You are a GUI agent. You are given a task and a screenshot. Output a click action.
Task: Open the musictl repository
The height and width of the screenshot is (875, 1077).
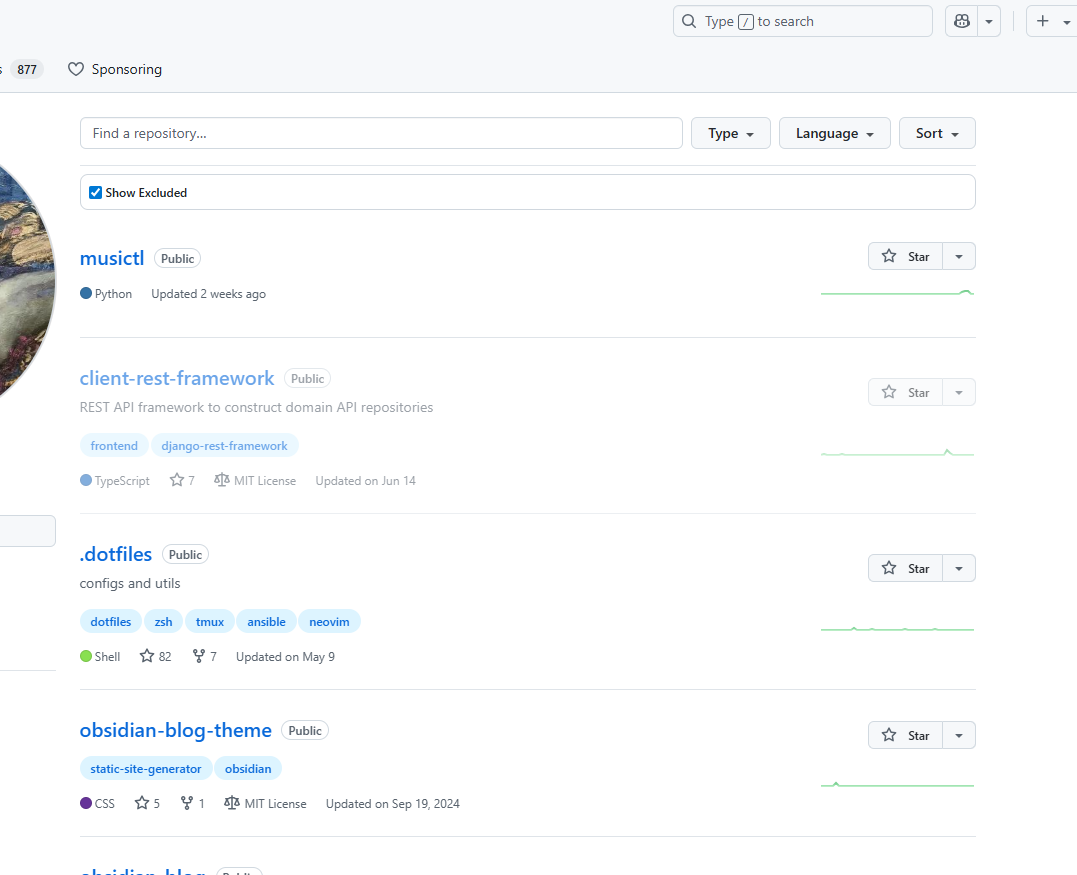pyautogui.click(x=112, y=258)
